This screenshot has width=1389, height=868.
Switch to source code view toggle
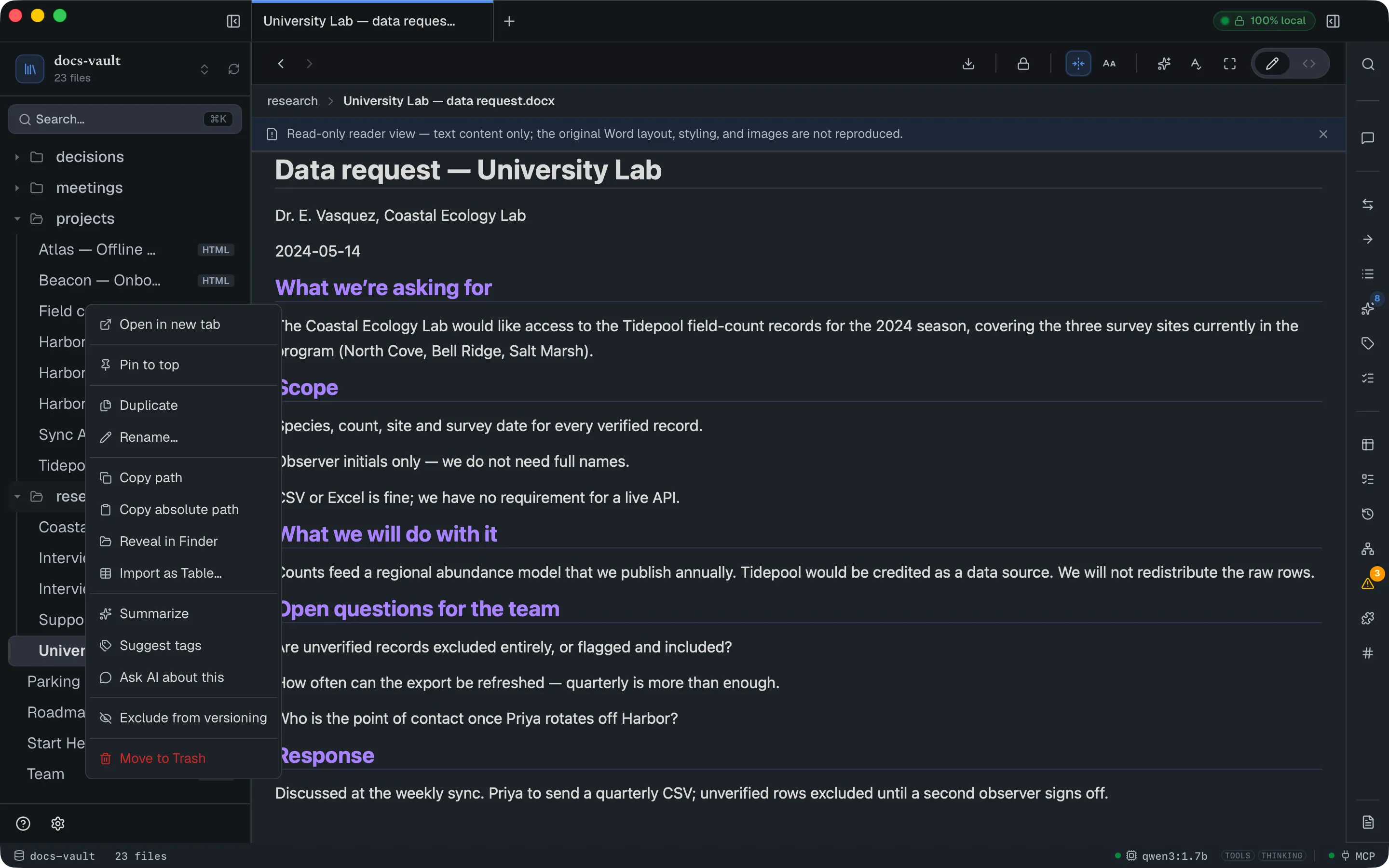click(1308, 64)
